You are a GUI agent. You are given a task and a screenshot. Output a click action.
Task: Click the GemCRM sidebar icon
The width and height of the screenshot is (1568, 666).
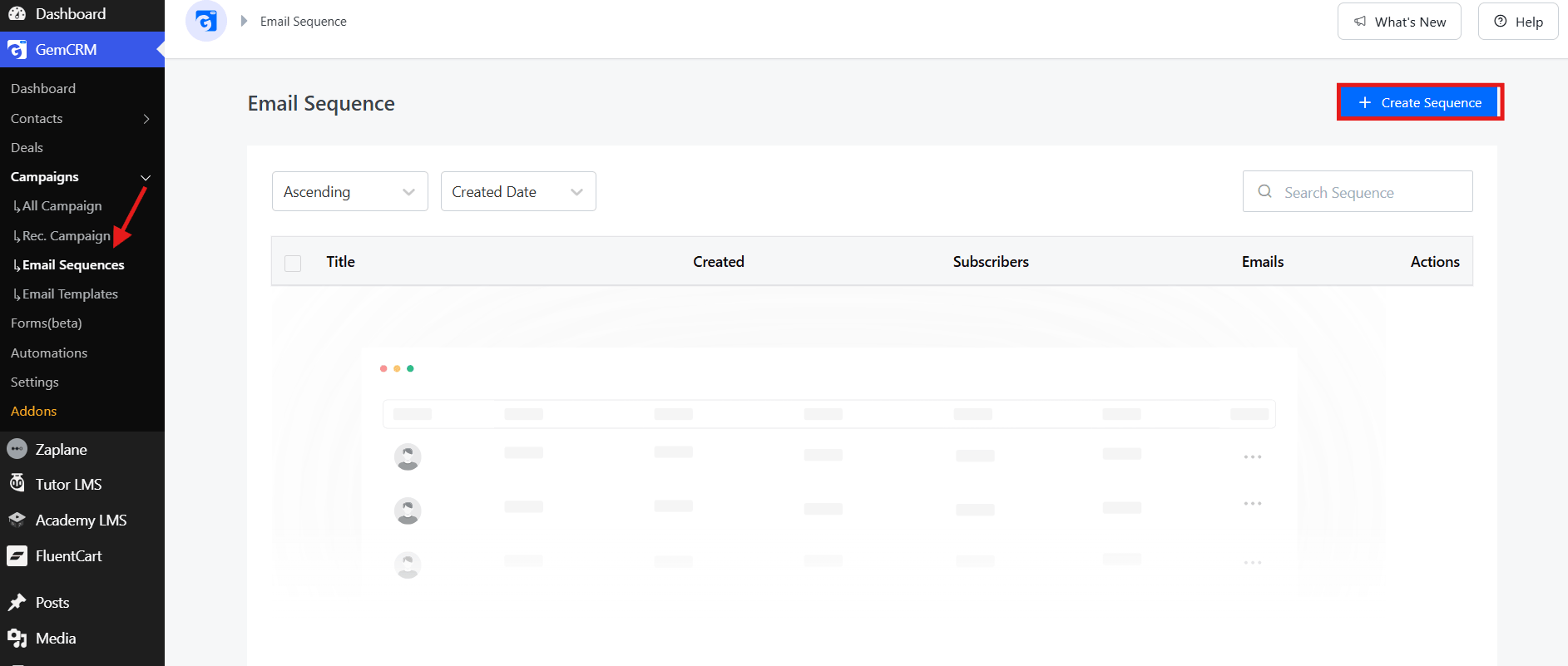17,50
